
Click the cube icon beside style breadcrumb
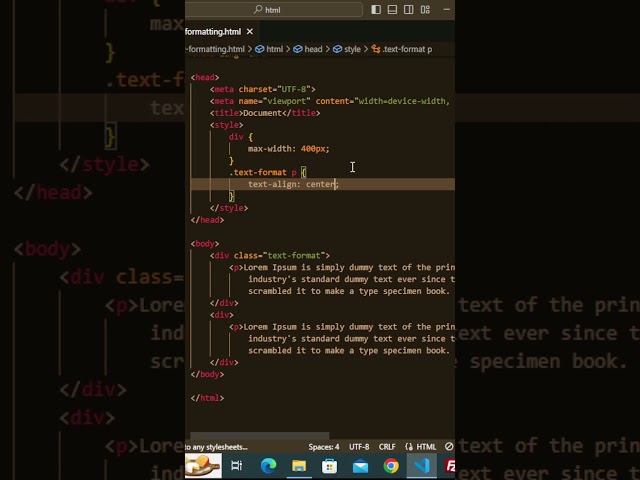pyautogui.click(x=338, y=49)
